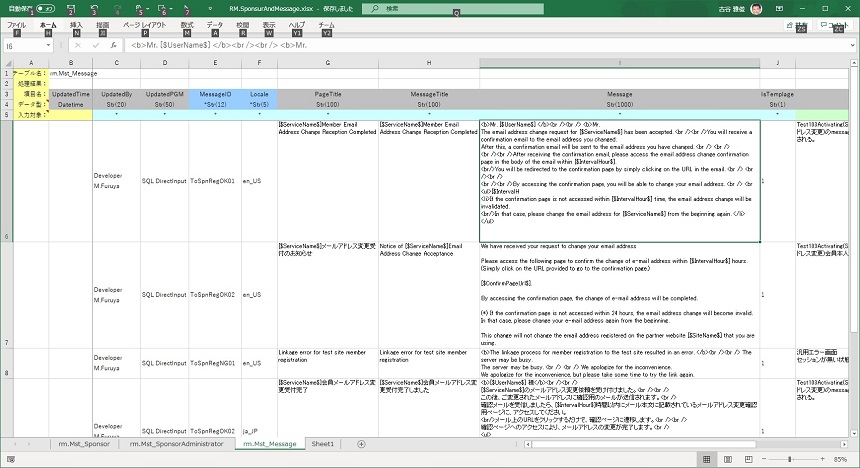Click the previous sheet navigation arrow
860x468 pixels.
[x=14, y=444]
